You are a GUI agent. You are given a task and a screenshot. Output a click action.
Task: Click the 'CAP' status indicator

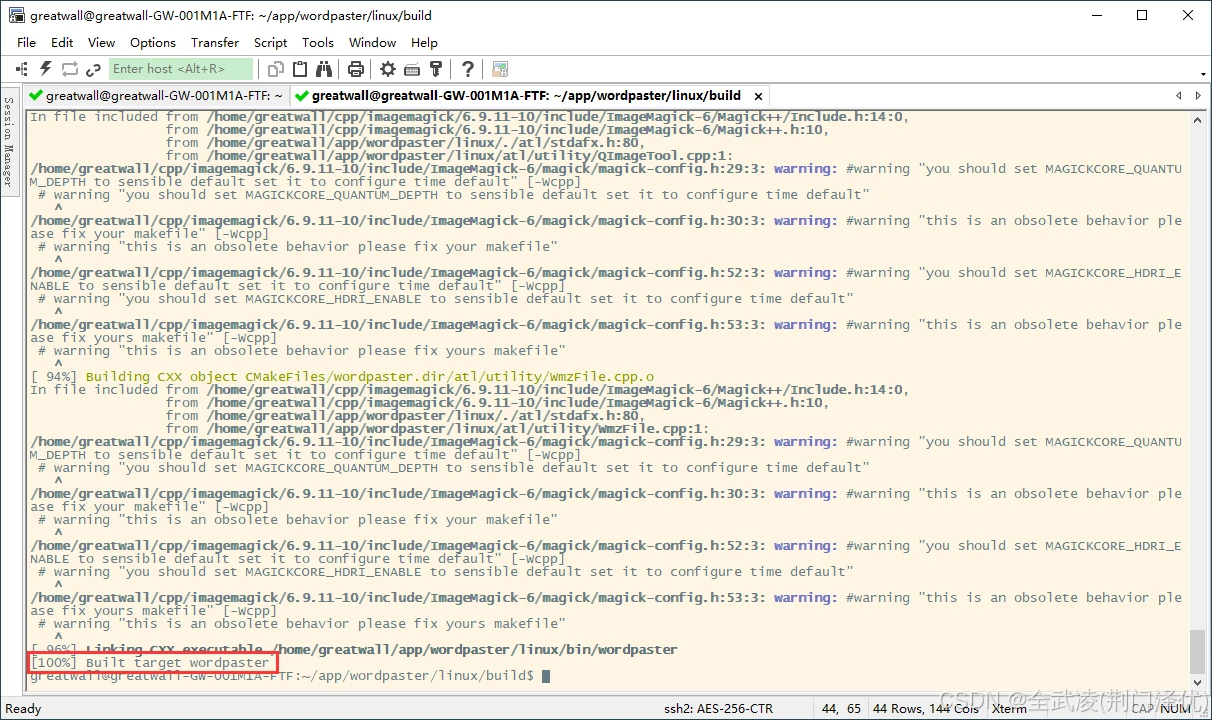(1144, 708)
